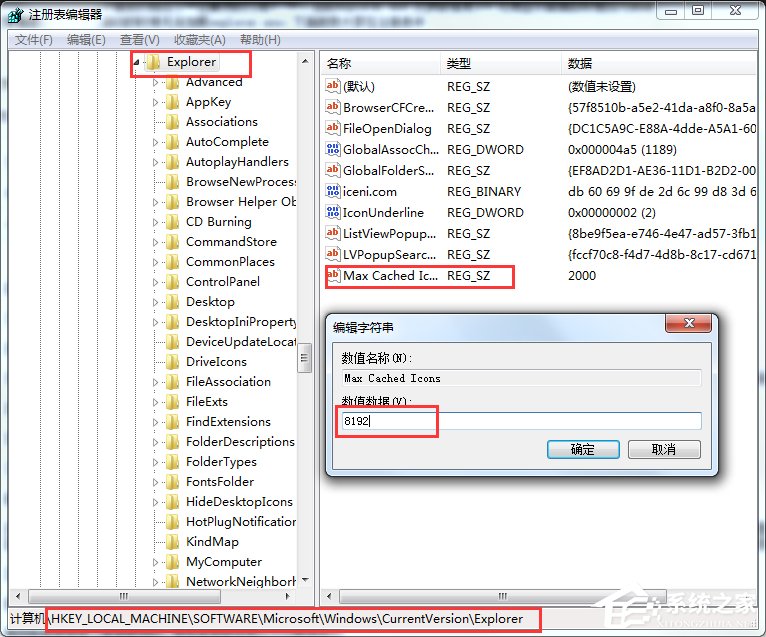Maximize the registry editor window
This screenshot has width=766, height=637.
pos(698,10)
